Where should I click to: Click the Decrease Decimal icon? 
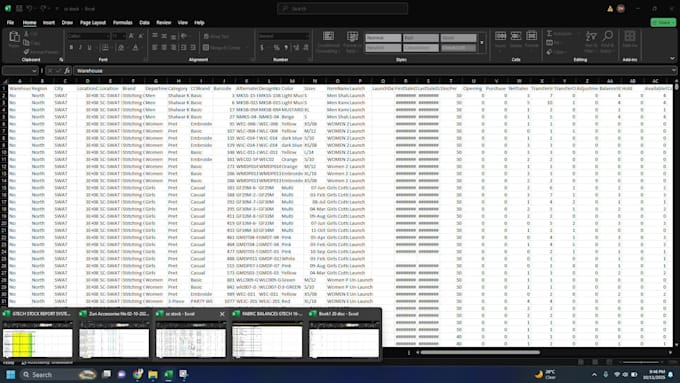pos(306,47)
